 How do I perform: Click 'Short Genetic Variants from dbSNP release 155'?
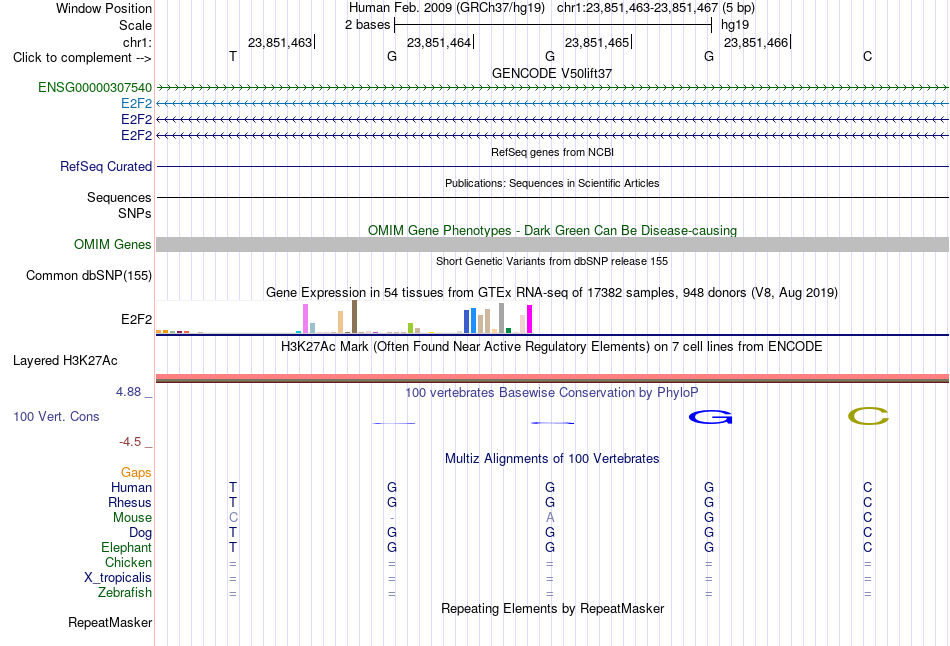[x=552, y=261]
